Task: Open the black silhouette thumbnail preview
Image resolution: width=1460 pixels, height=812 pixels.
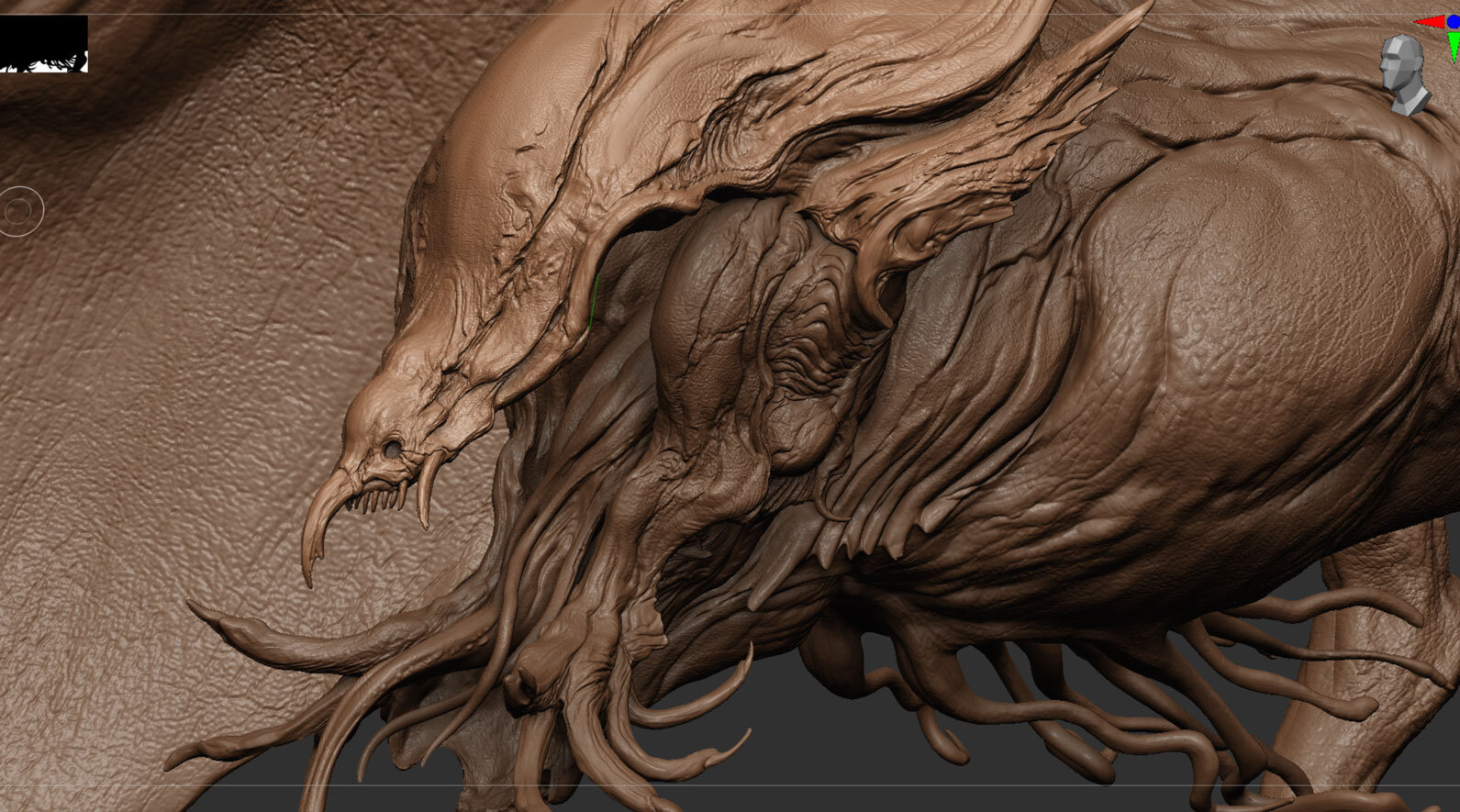Action: pyautogui.click(x=44, y=44)
